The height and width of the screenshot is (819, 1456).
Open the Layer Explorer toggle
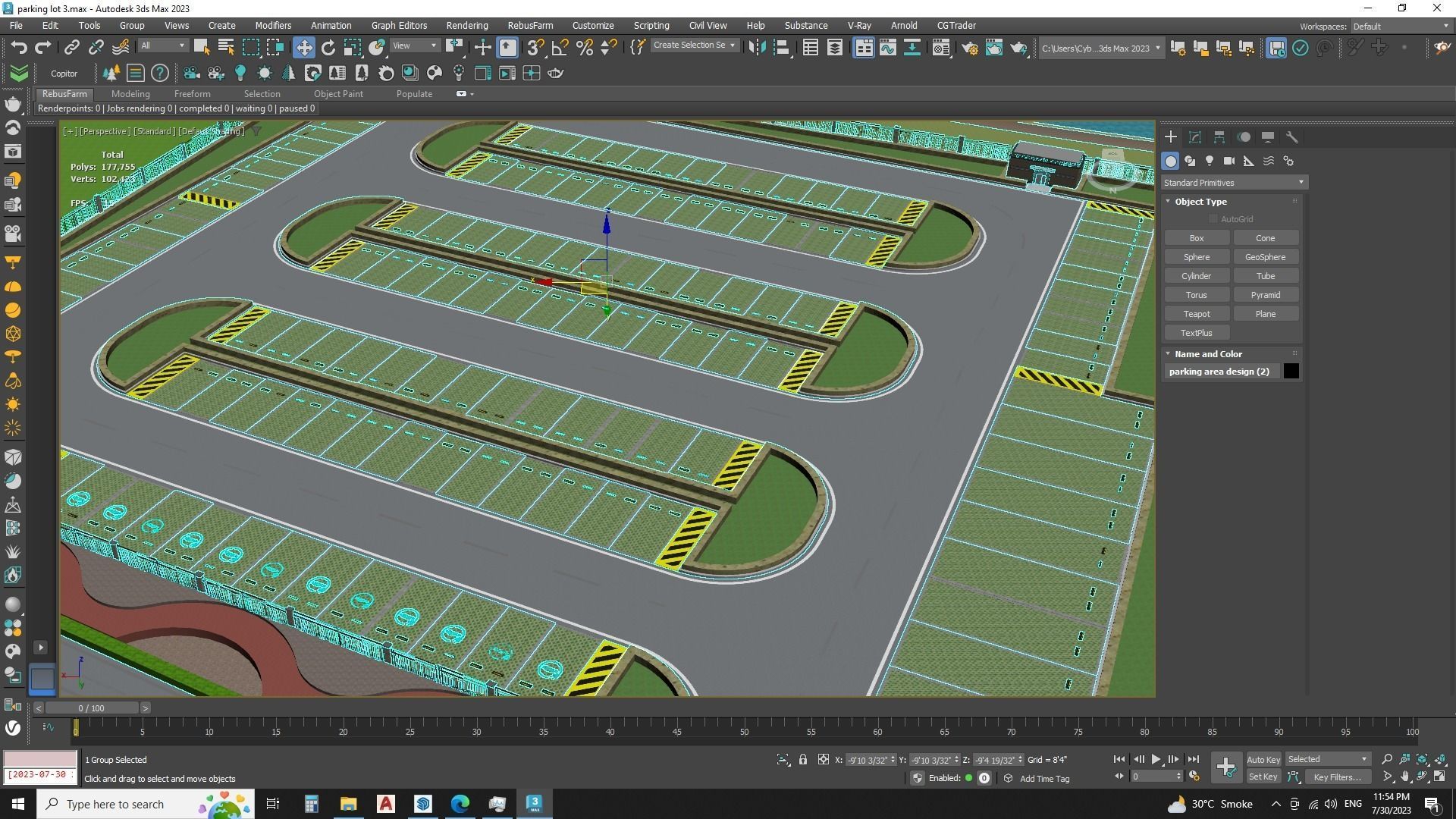(835, 47)
